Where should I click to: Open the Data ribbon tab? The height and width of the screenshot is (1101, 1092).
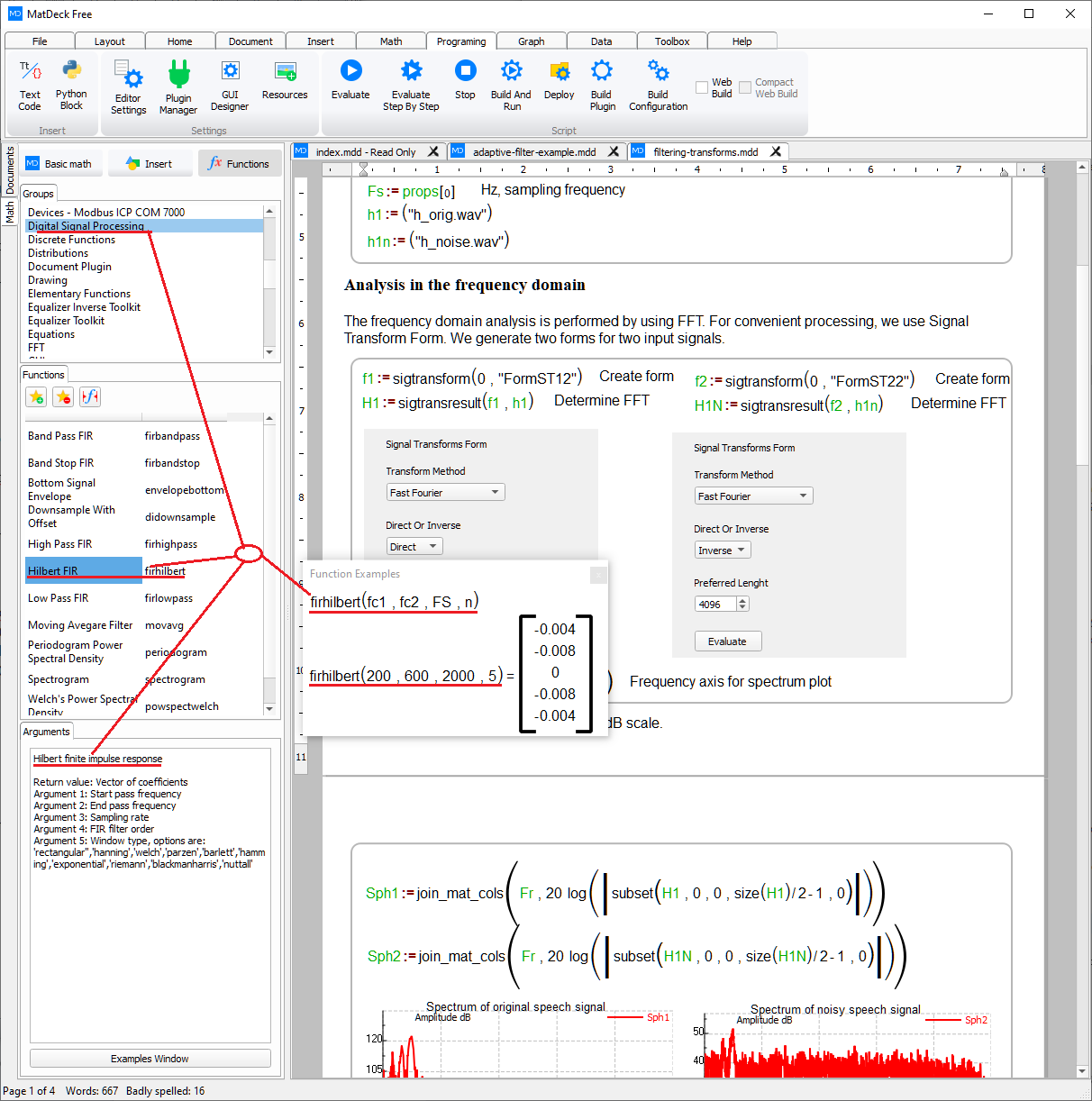point(602,41)
